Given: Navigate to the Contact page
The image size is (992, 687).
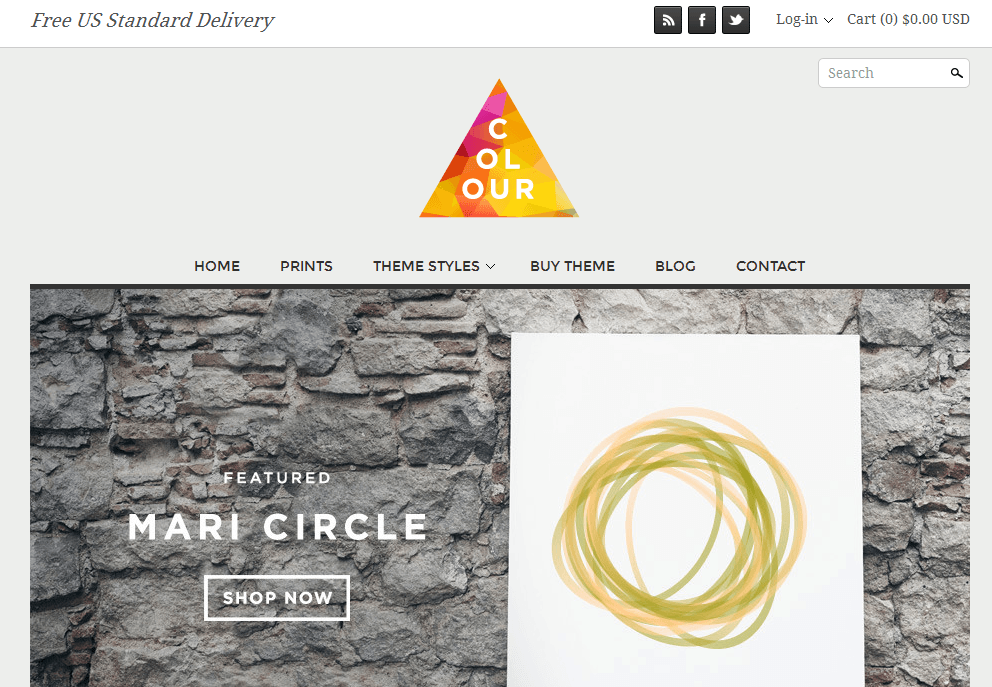Looking at the screenshot, I should click(771, 266).
